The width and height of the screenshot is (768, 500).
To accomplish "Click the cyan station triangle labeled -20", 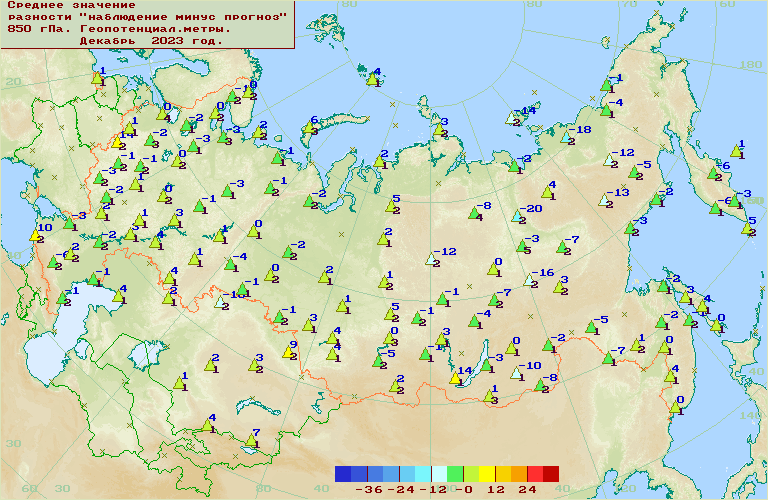I will point(517,215).
